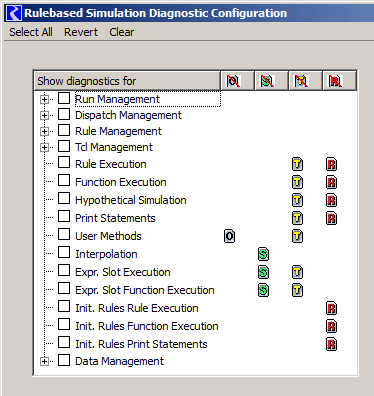Click T icon in Expr. Slot Function Execution row
The width and height of the screenshot is (374, 396).
tap(297, 290)
